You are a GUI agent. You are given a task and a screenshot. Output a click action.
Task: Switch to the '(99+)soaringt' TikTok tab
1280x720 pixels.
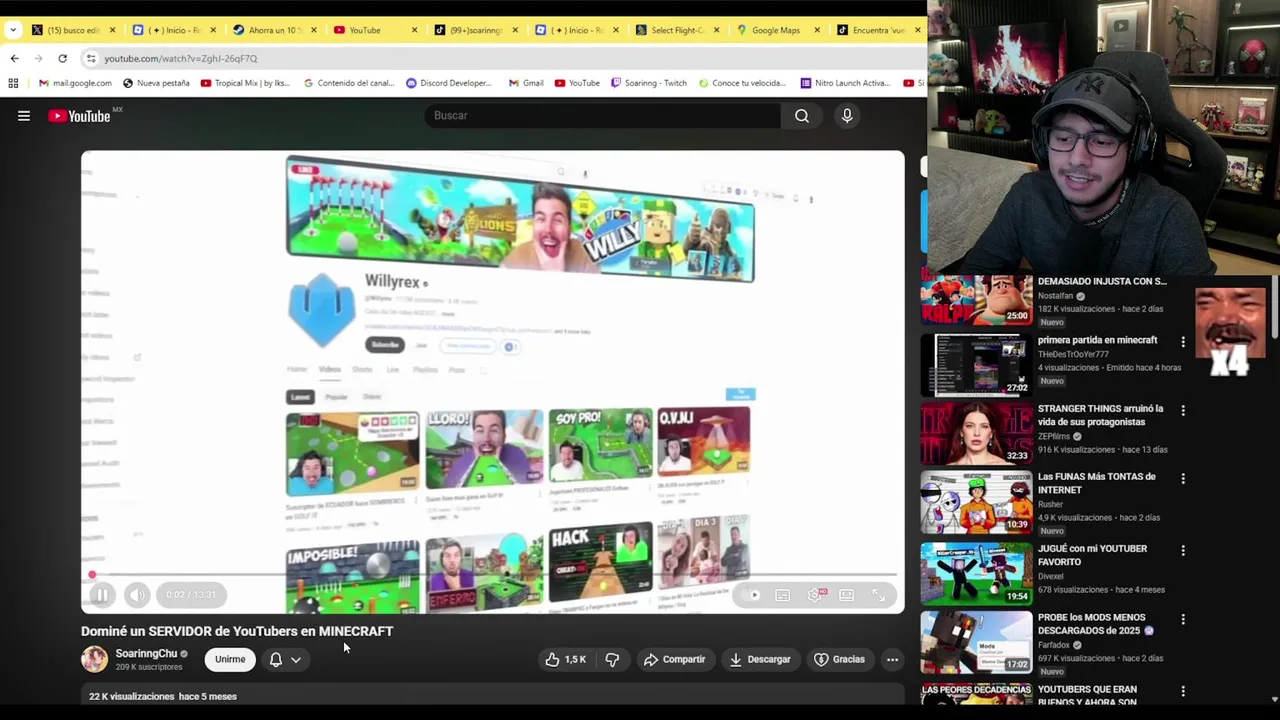[473, 30]
